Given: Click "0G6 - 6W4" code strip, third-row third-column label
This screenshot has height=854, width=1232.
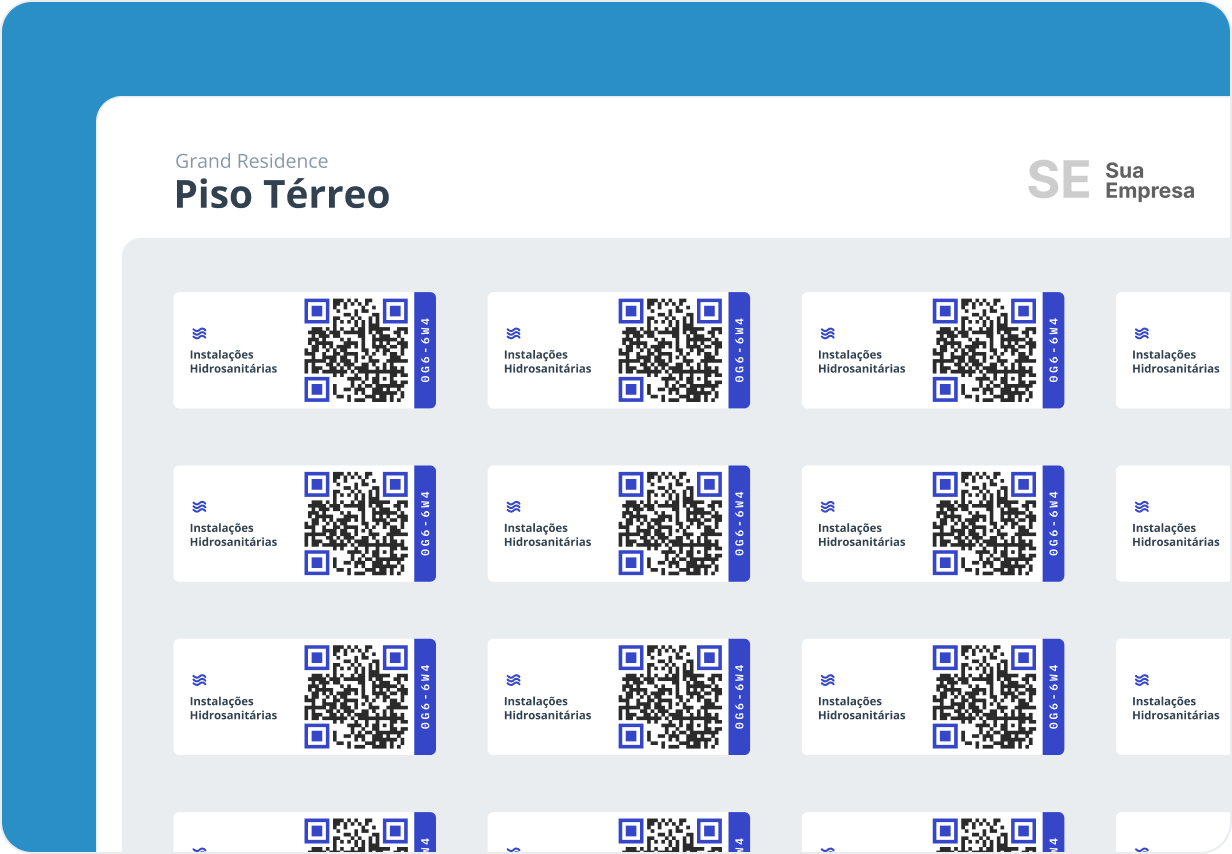Looking at the screenshot, I should coord(1053,696).
